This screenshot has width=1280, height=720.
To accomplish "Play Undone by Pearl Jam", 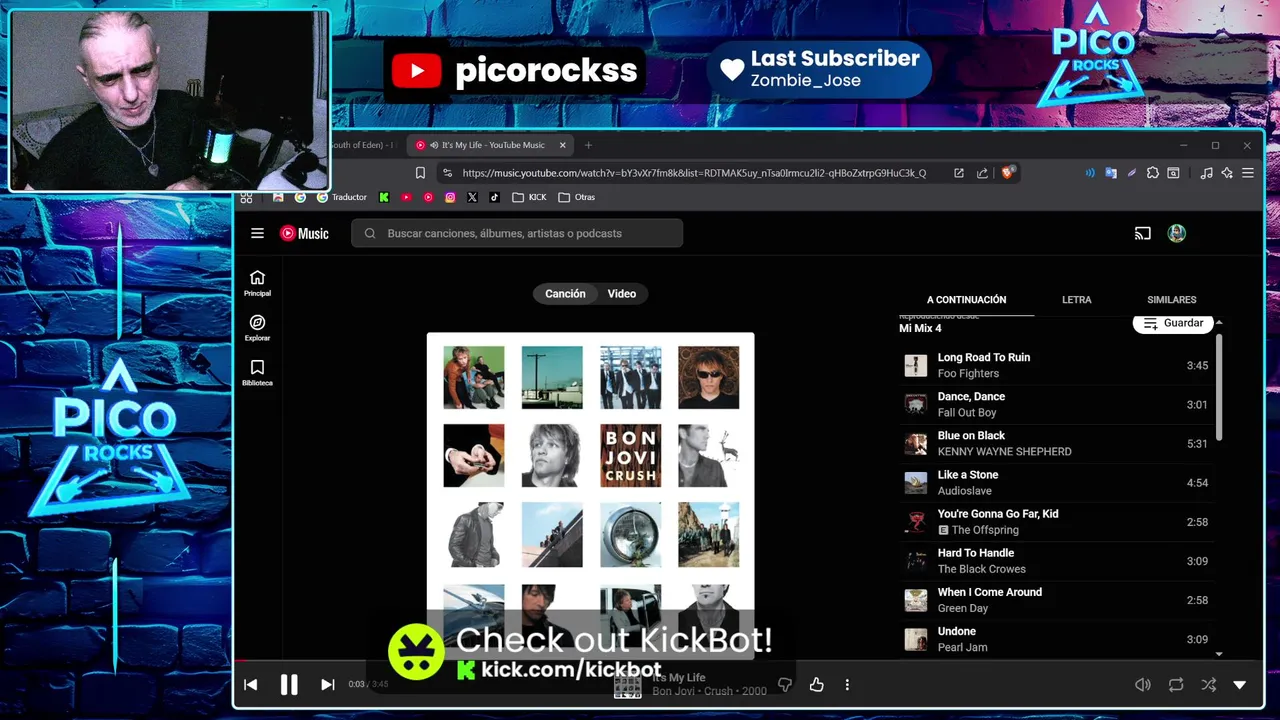I will pos(1057,639).
